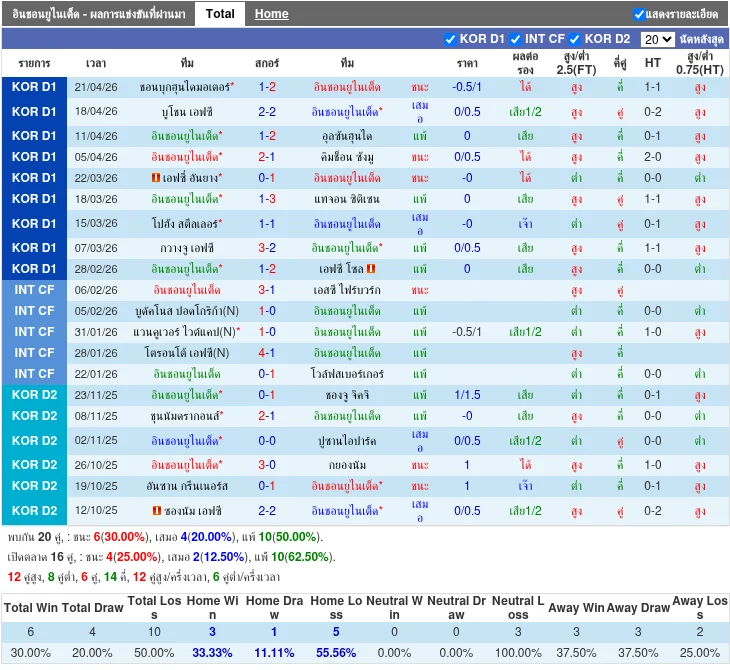Image resolution: width=730 pixels, height=670 pixels.
Task: Open the เอสซี ไฟร์บวร์ก team link
Action: click(x=346, y=290)
